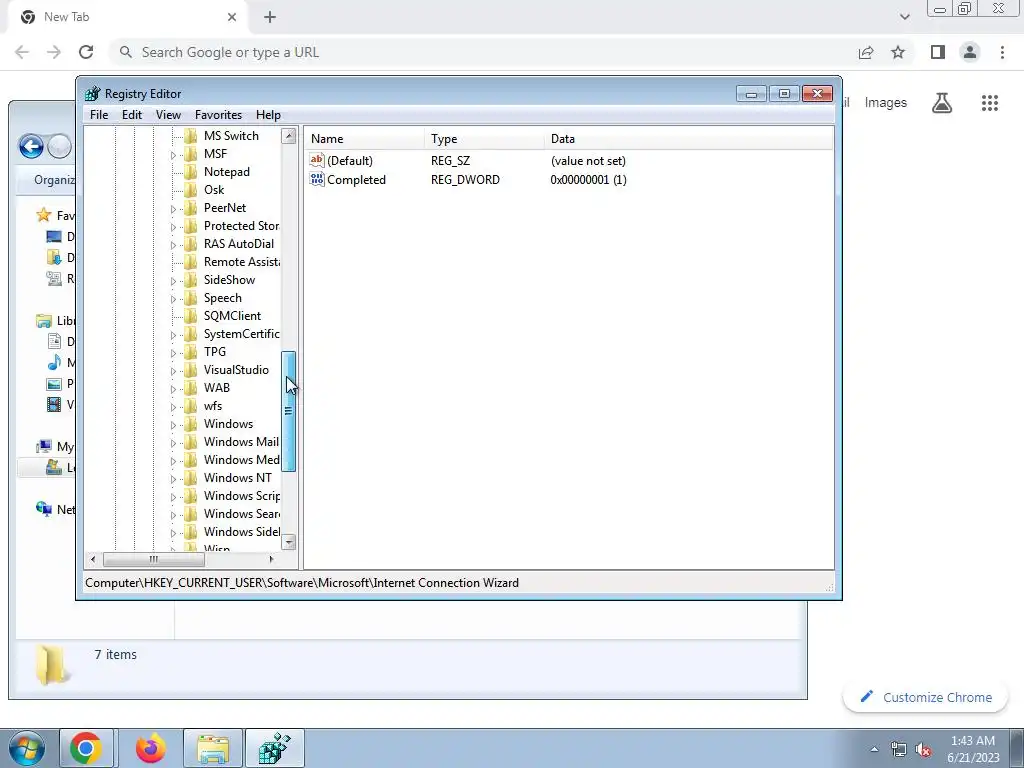
Task: Select the Notepad key folder icon
Action: coord(191,172)
